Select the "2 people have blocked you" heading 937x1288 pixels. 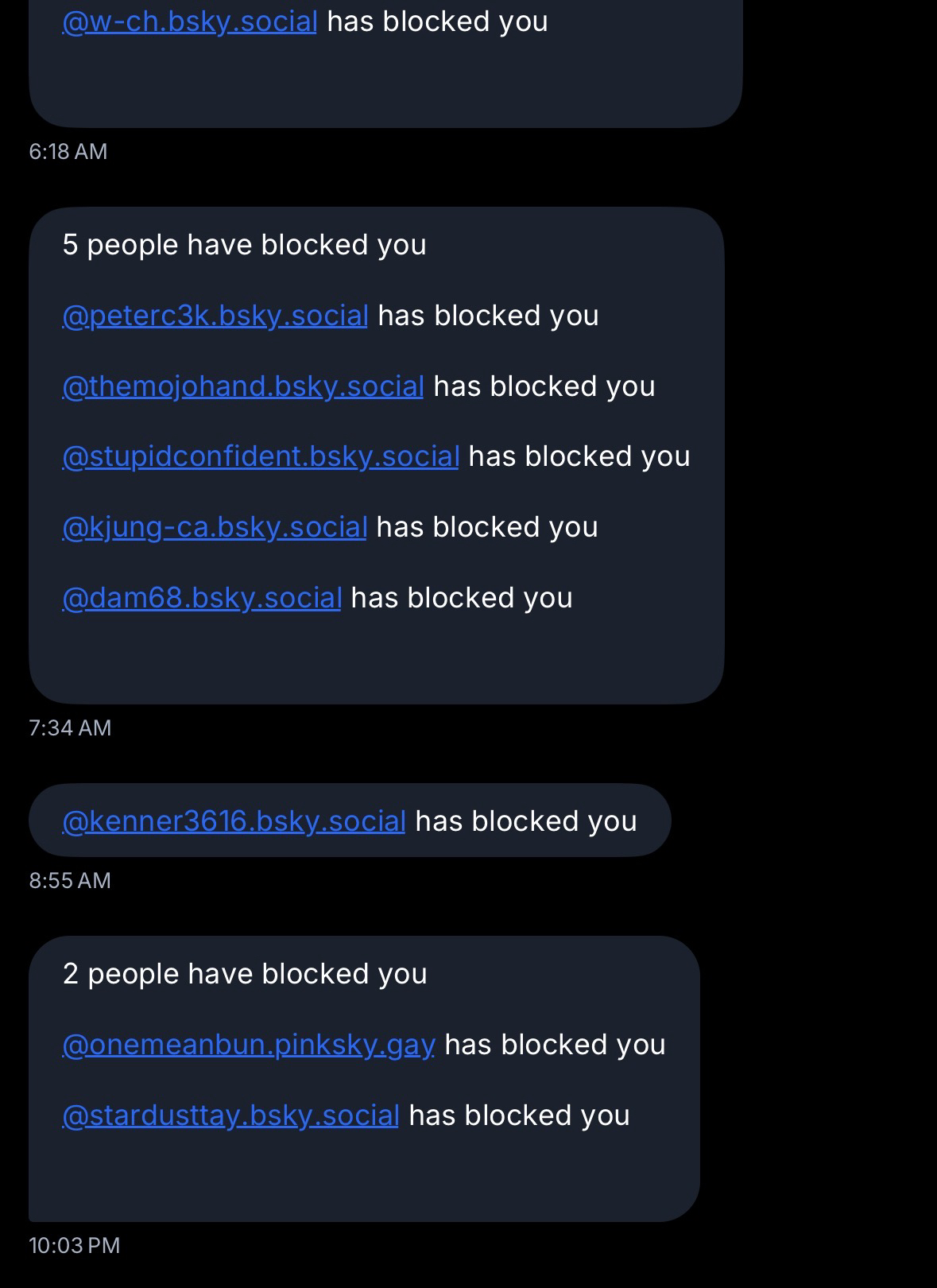tap(245, 974)
